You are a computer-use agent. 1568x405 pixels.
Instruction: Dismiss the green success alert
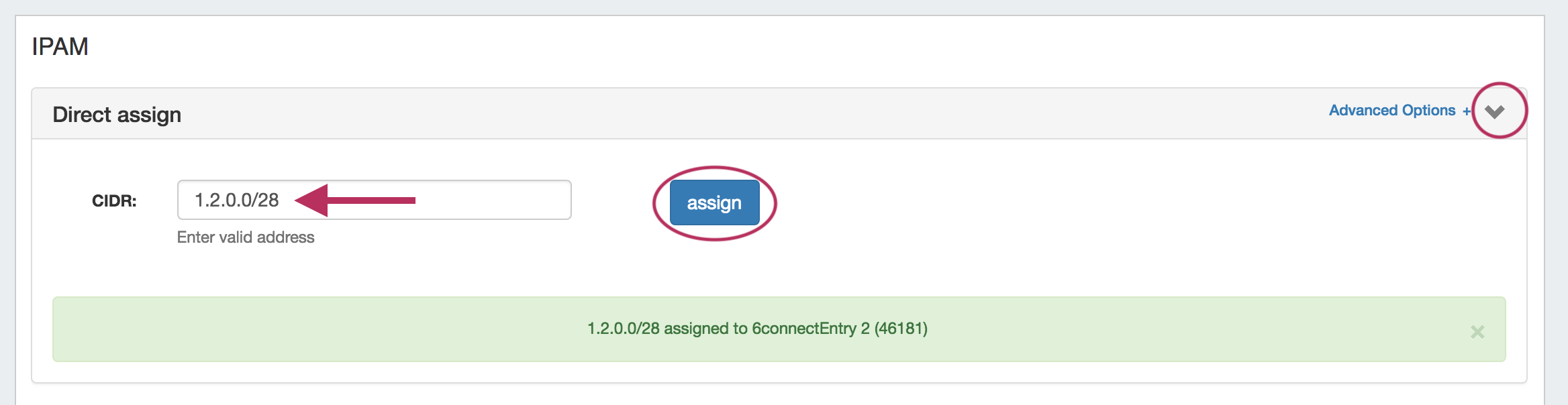click(x=1477, y=332)
